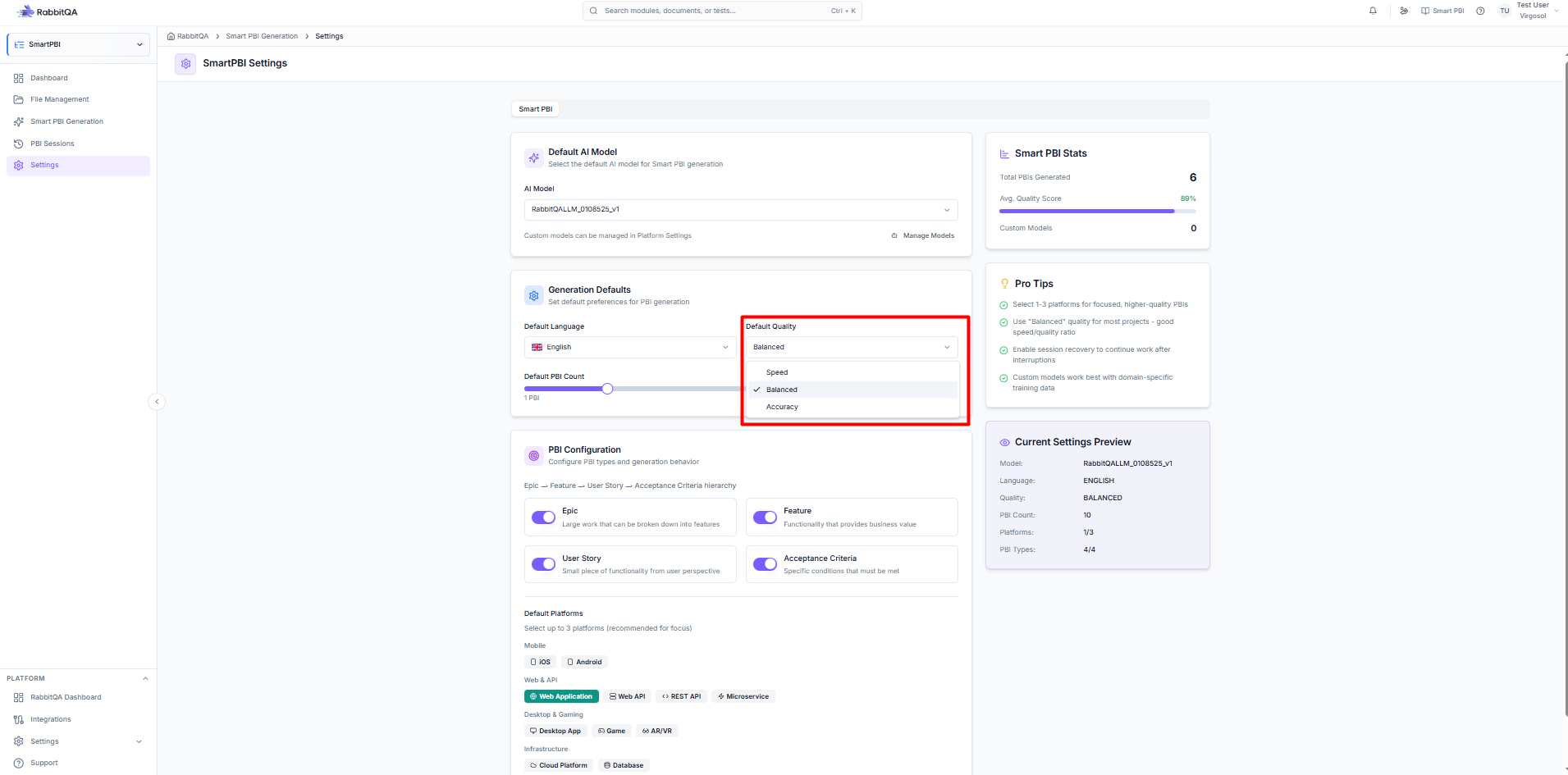Click the Integrations icon in Platform
Screen dimensions: 1568x775
tap(18, 719)
